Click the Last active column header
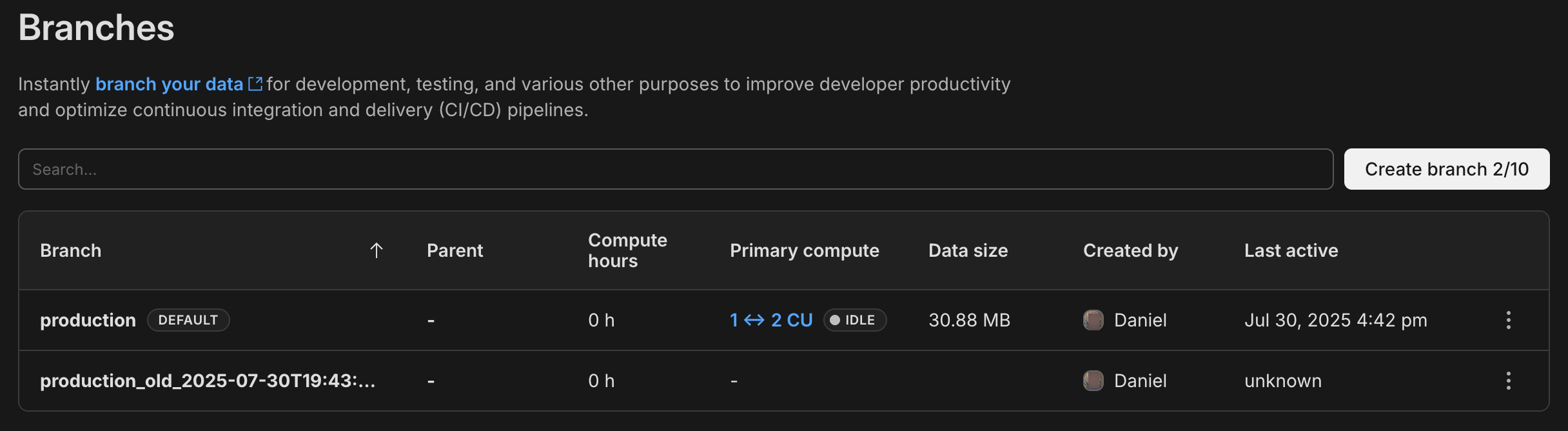Screen dimensions: 1568x431 (x=1291, y=250)
